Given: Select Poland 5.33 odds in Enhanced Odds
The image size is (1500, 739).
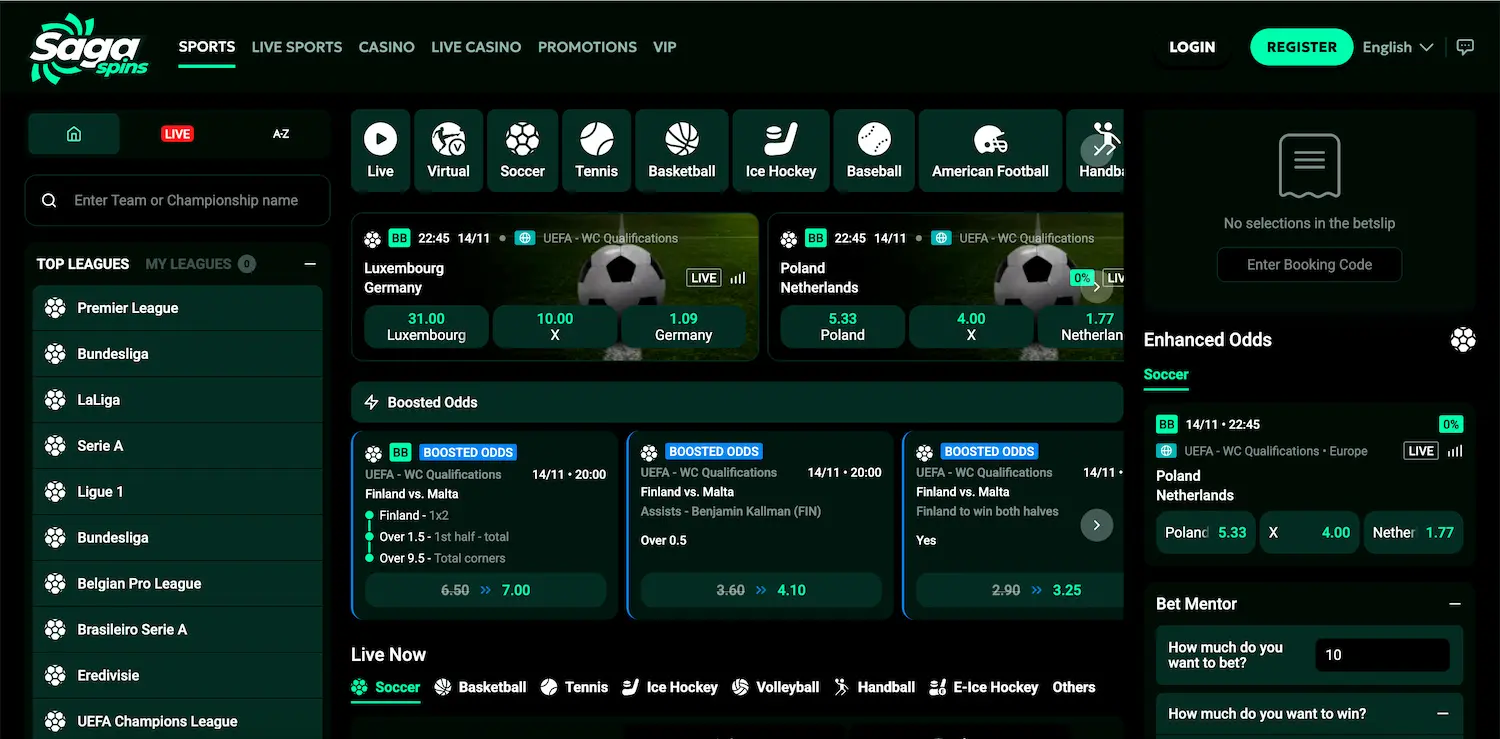Looking at the screenshot, I should click(1205, 533).
